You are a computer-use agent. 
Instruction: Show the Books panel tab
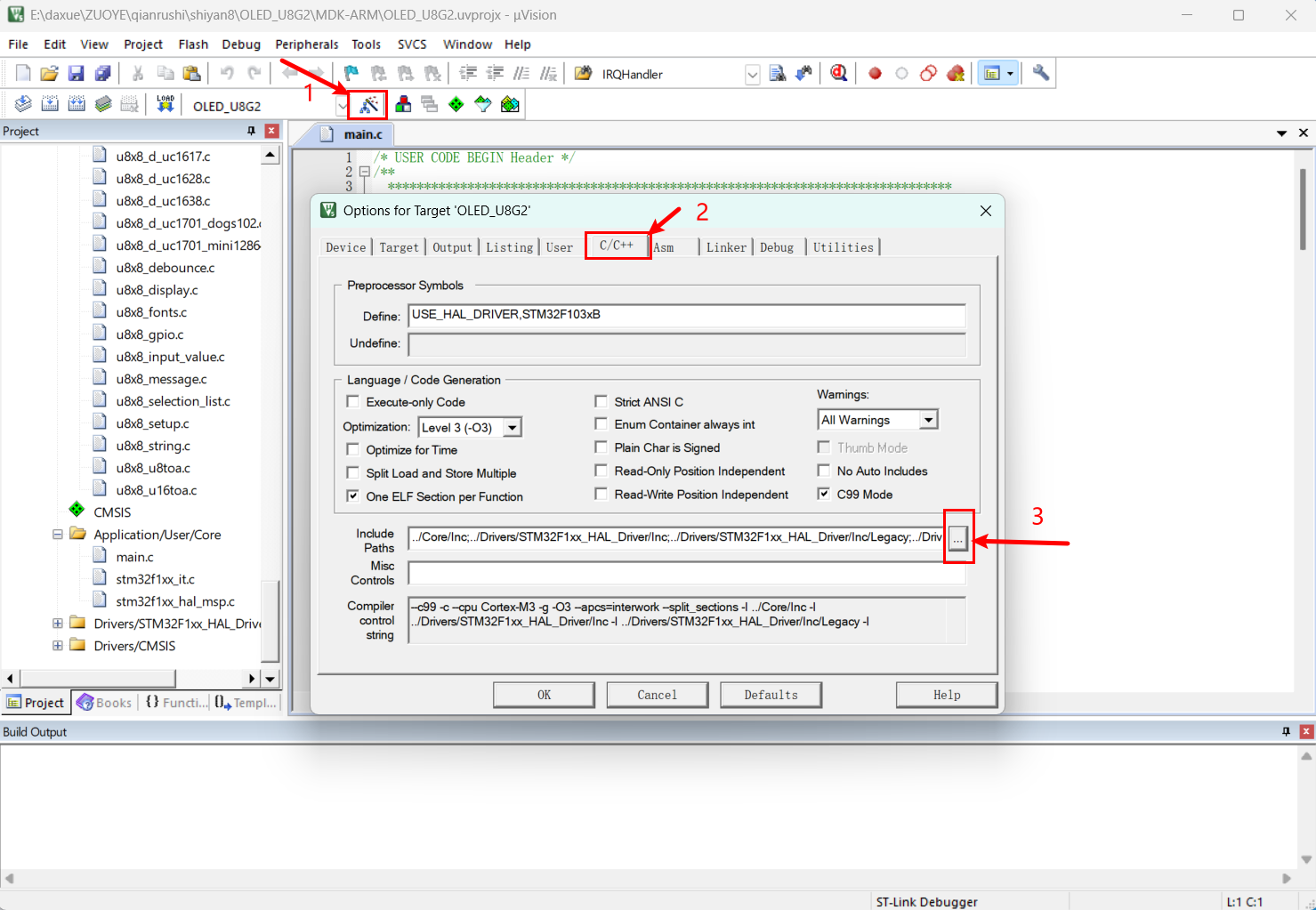pyautogui.click(x=105, y=703)
